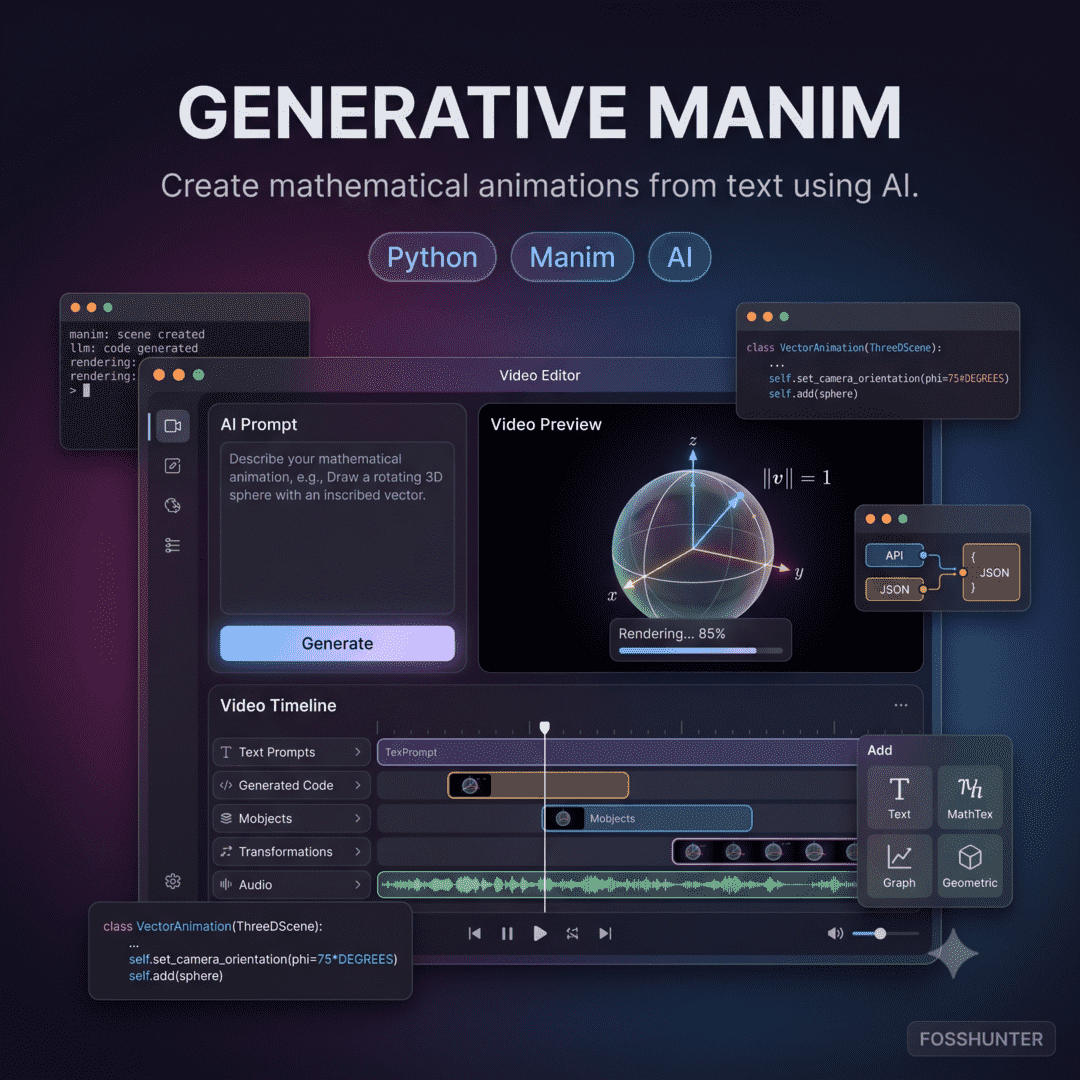Click the Video Editor window title

point(539,375)
